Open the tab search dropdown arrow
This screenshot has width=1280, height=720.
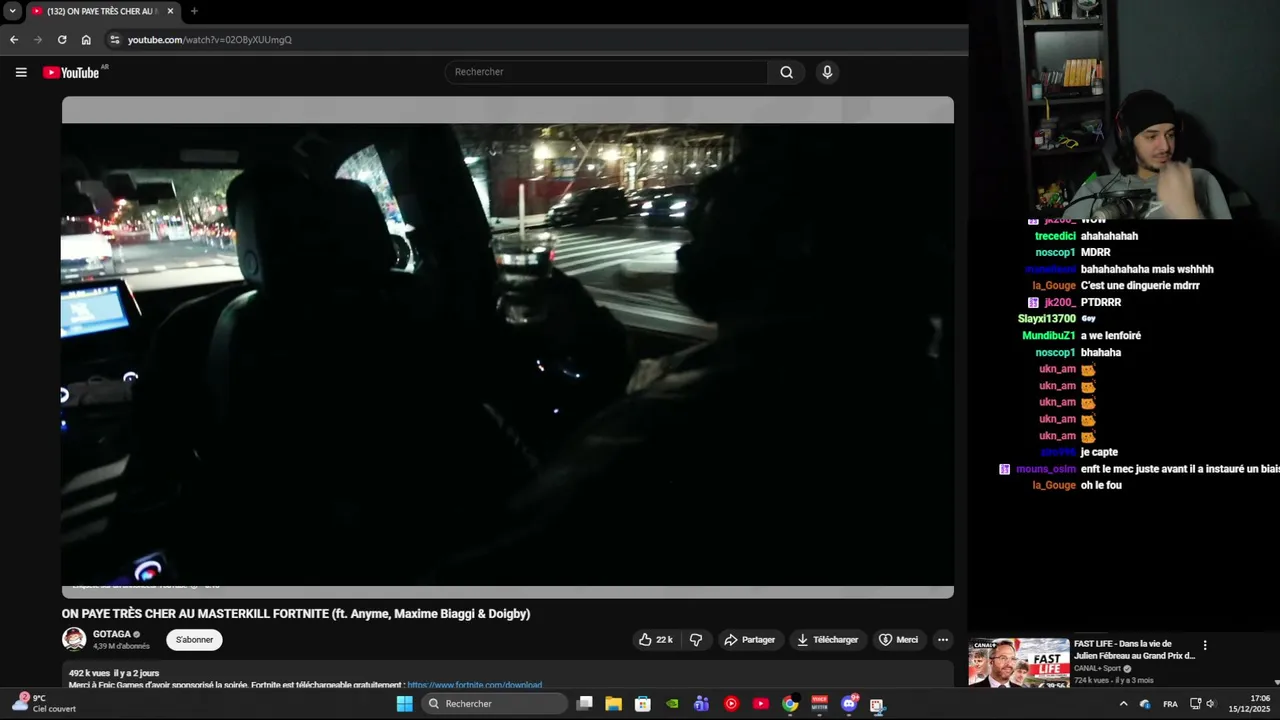coord(12,11)
